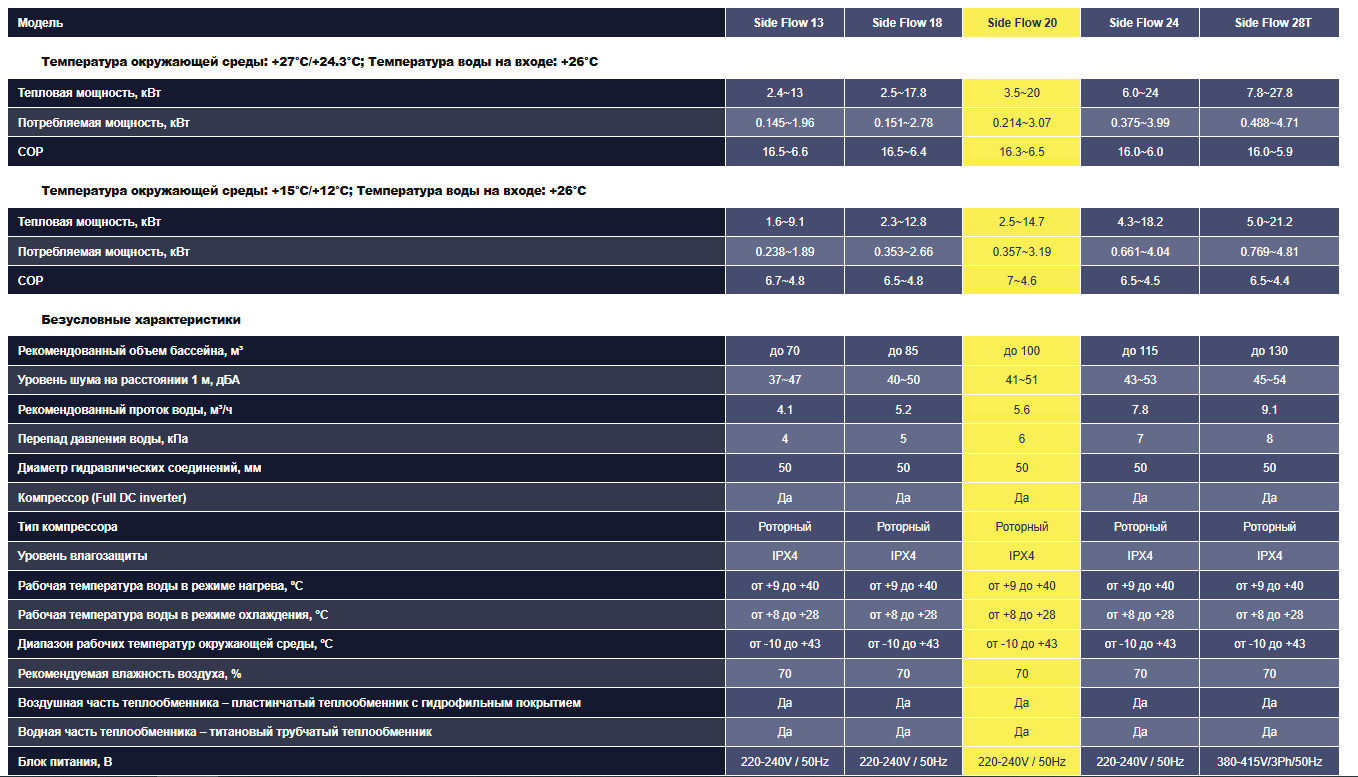Click the "Тип компрессора" row label
Image resolution: width=1358 pixels, height=777 pixels.
click(68, 527)
